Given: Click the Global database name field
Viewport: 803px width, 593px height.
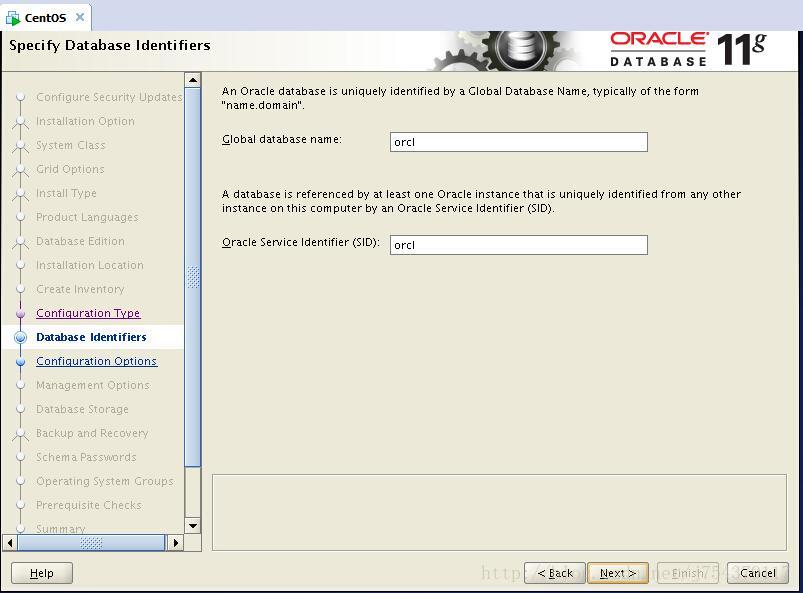Looking at the screenshot, I should [518, 142].
